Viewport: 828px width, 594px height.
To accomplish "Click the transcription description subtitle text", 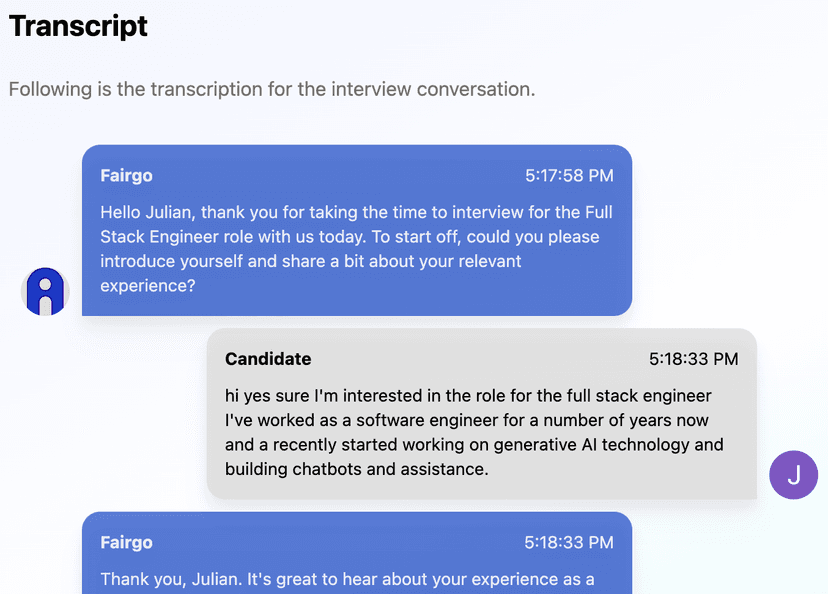I will coord(272,89).
